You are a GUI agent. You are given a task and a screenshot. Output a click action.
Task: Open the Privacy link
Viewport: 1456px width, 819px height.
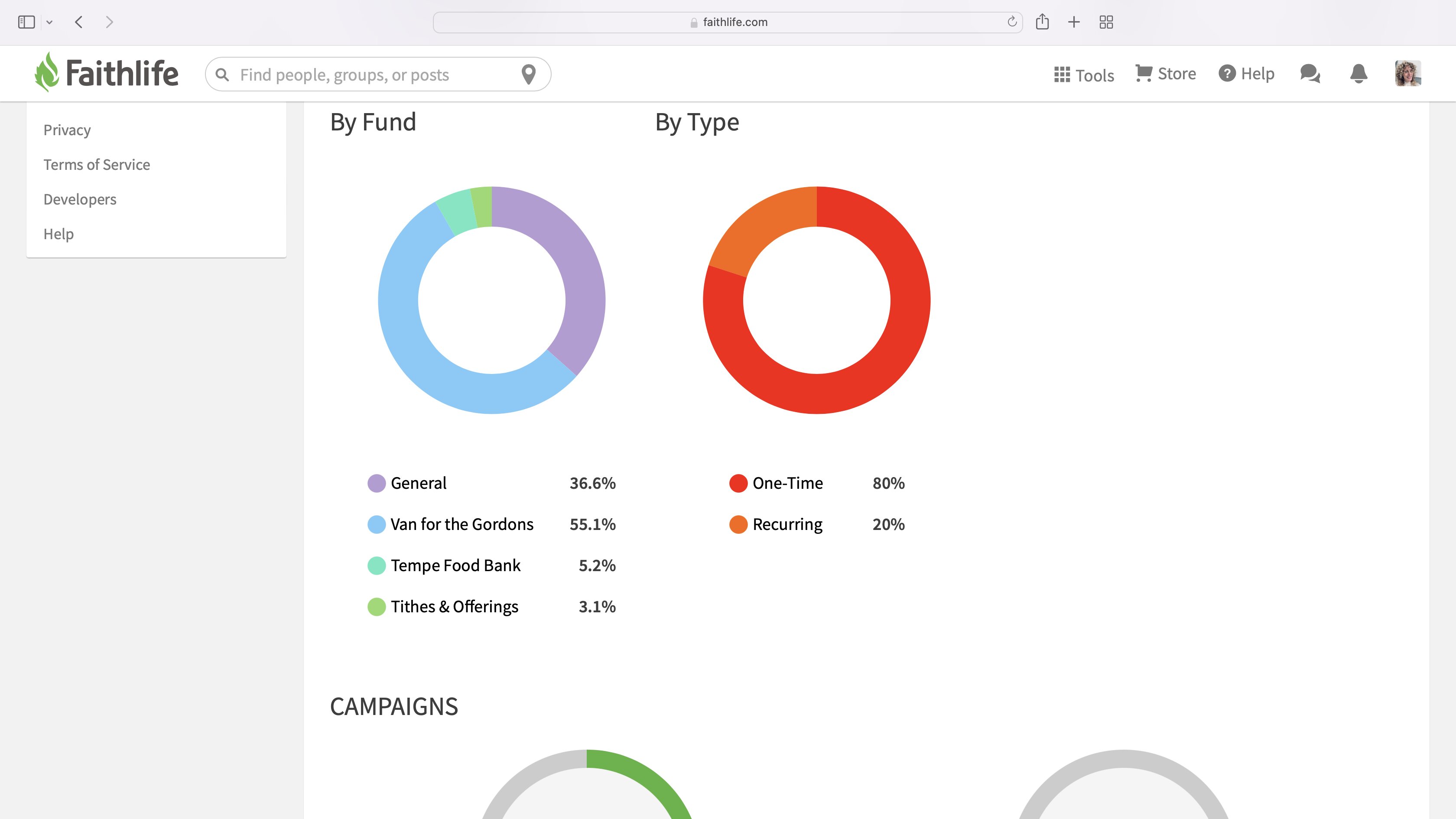coord(67,130)
